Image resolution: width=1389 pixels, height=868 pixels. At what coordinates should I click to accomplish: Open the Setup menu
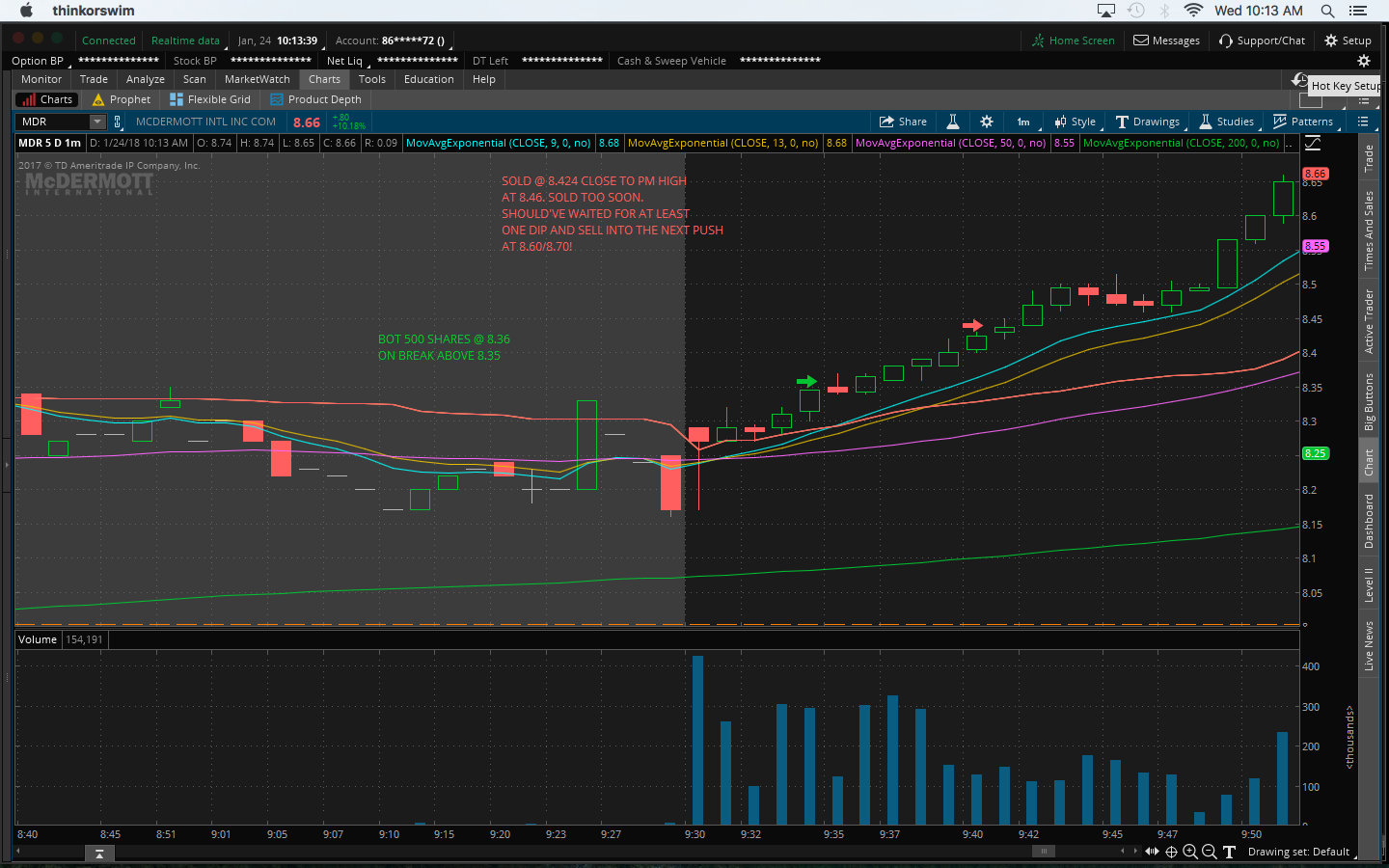tap(1348, 41)
